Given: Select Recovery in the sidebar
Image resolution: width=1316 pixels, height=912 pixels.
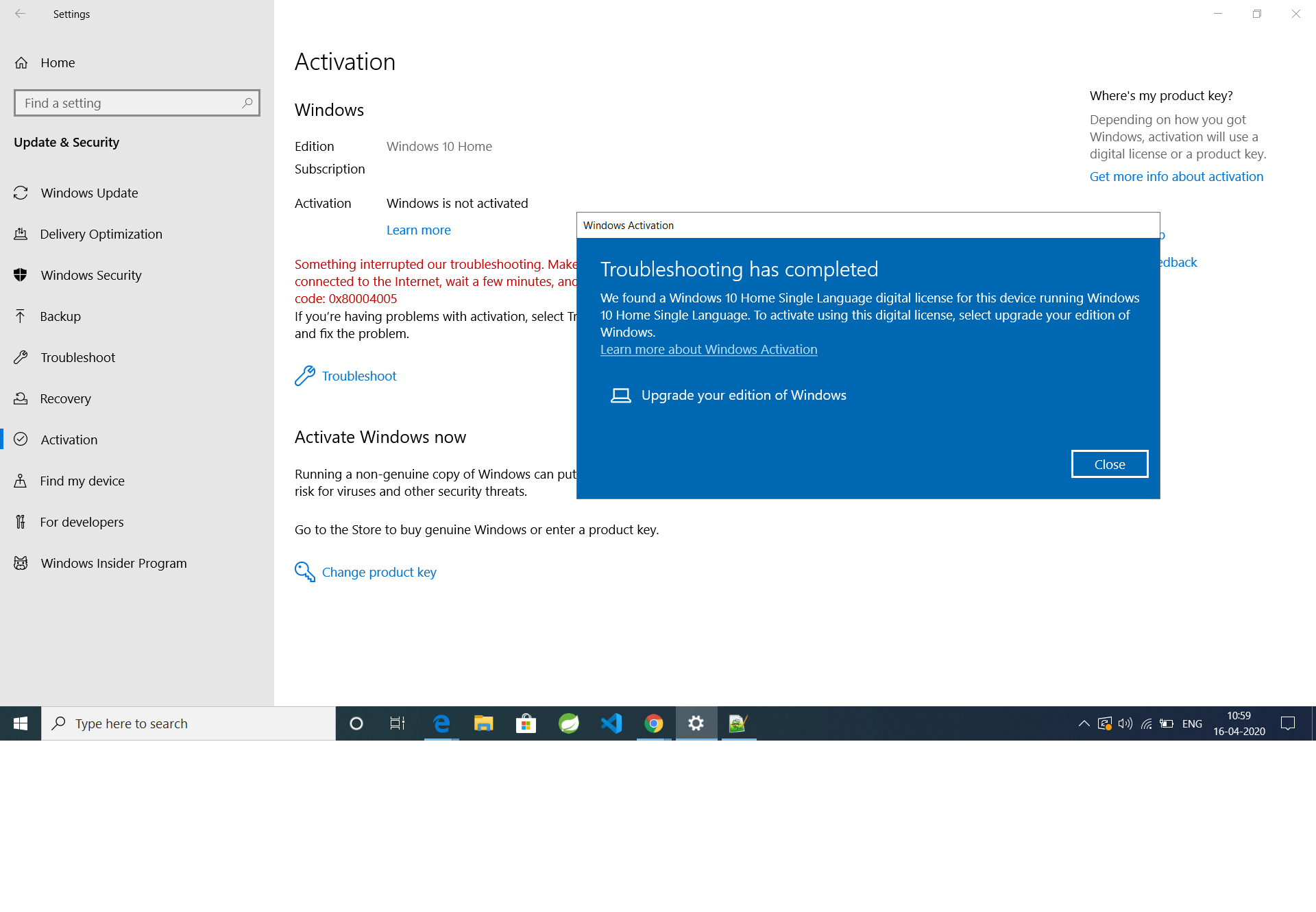Looking at the screenshot, I should [137, 398].
